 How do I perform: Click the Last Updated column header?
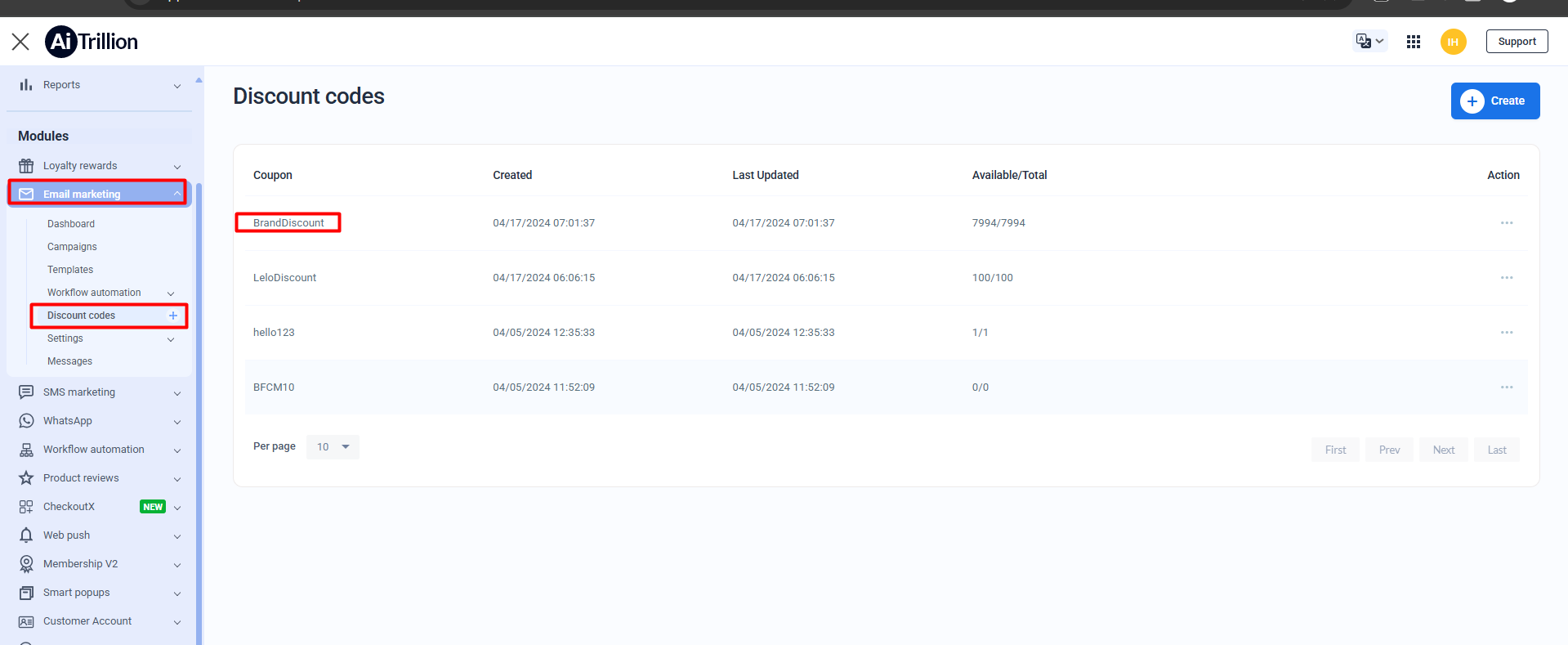(x=766, y=175)
